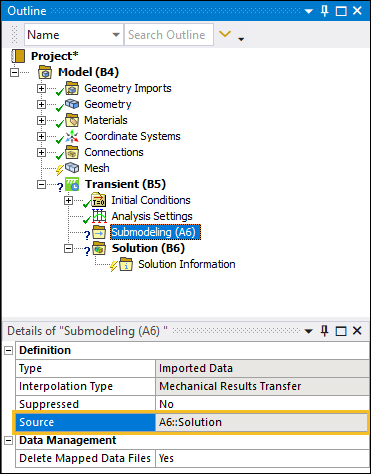
Task: Open the Details panel options menu arrow
Action: [309, 331]
